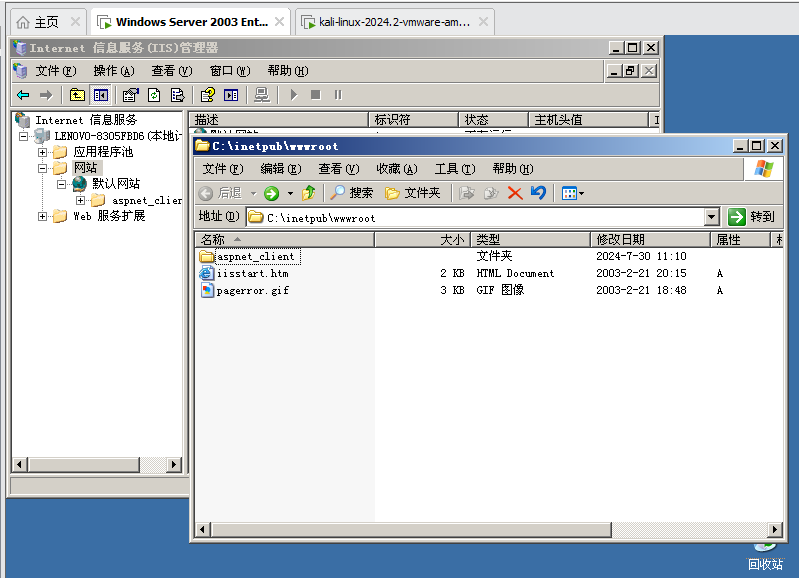
Task: Select the aspnet_client folder in Explorer
Action: click(256, 256)
